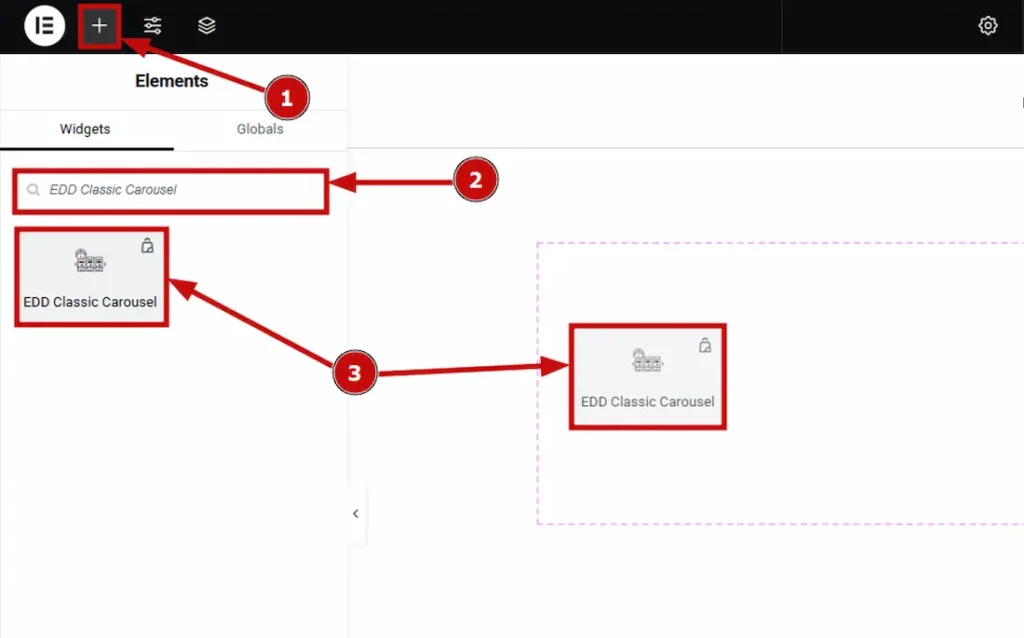
Task: Click the Elements panel heading
Action: [172, 81]
